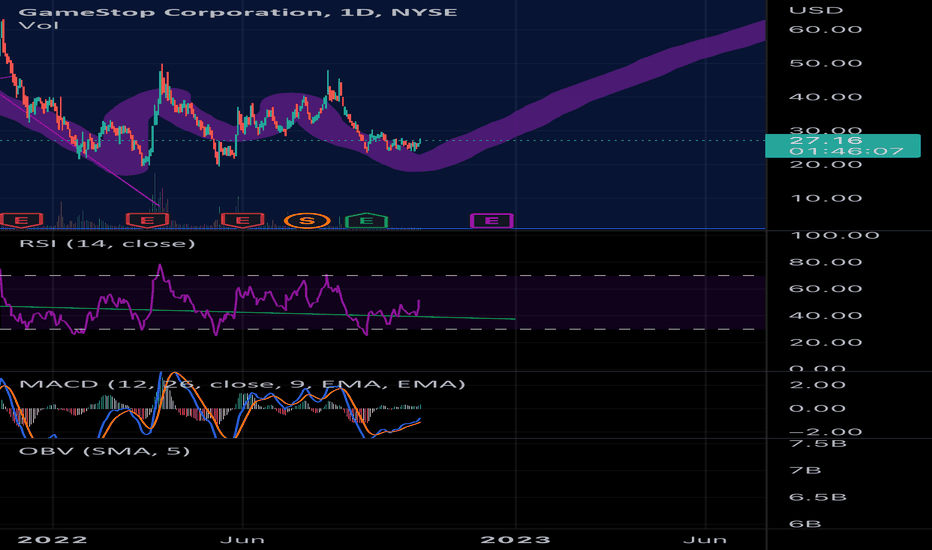Click the 01:46:07 bar countdown timer

[x=846, y=152]
